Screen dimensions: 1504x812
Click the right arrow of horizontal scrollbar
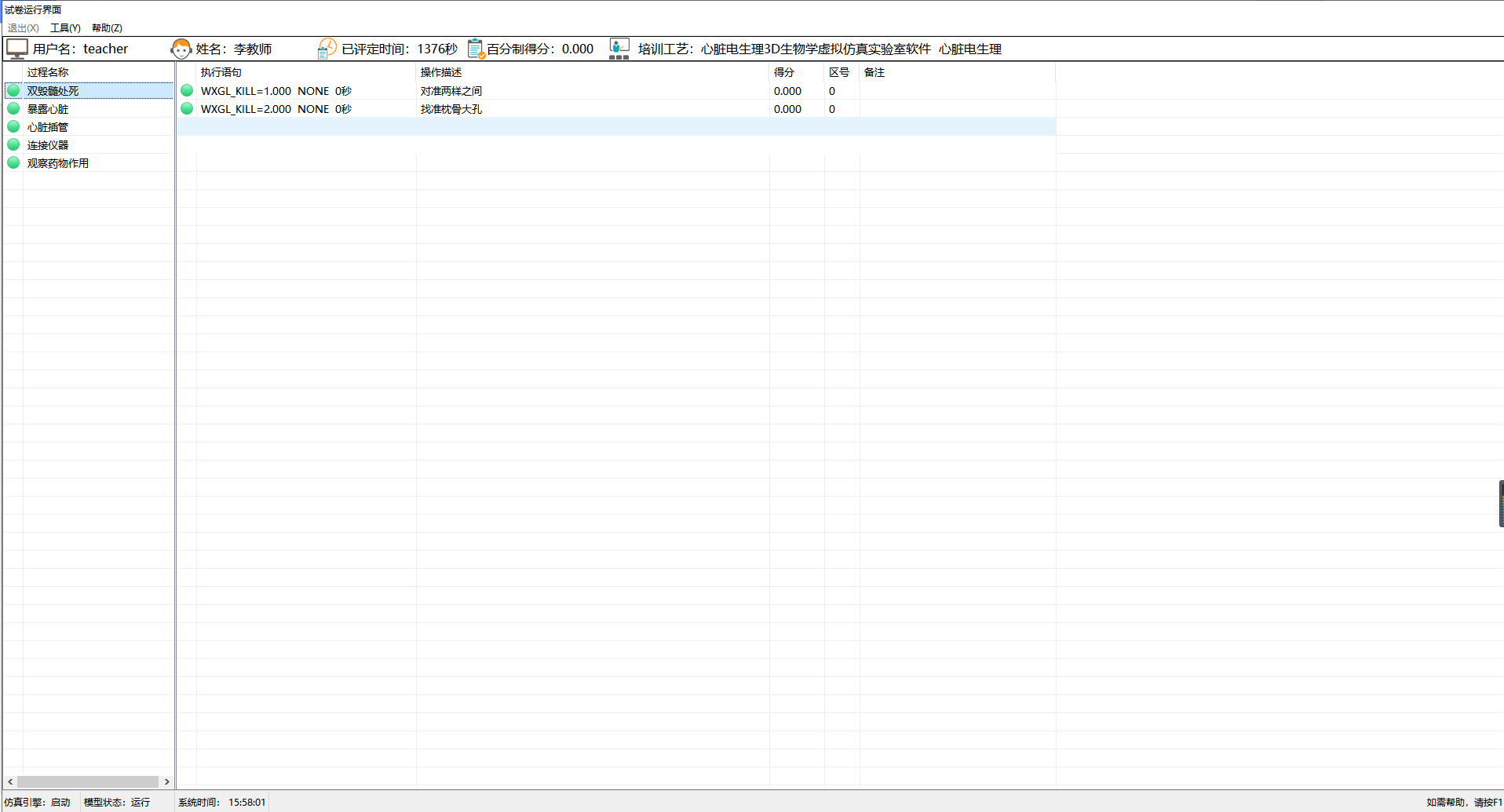click(x=166, y=781)
